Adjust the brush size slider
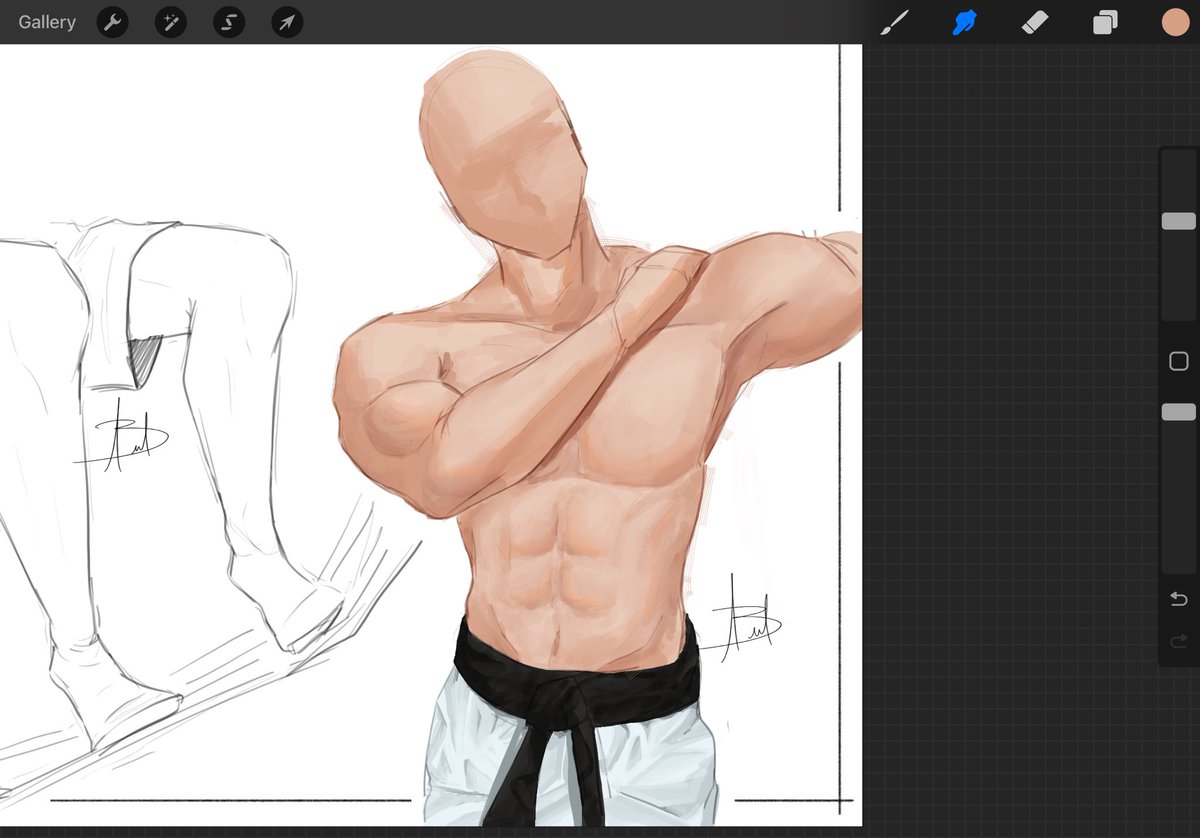 click(x=1179, y=222)
